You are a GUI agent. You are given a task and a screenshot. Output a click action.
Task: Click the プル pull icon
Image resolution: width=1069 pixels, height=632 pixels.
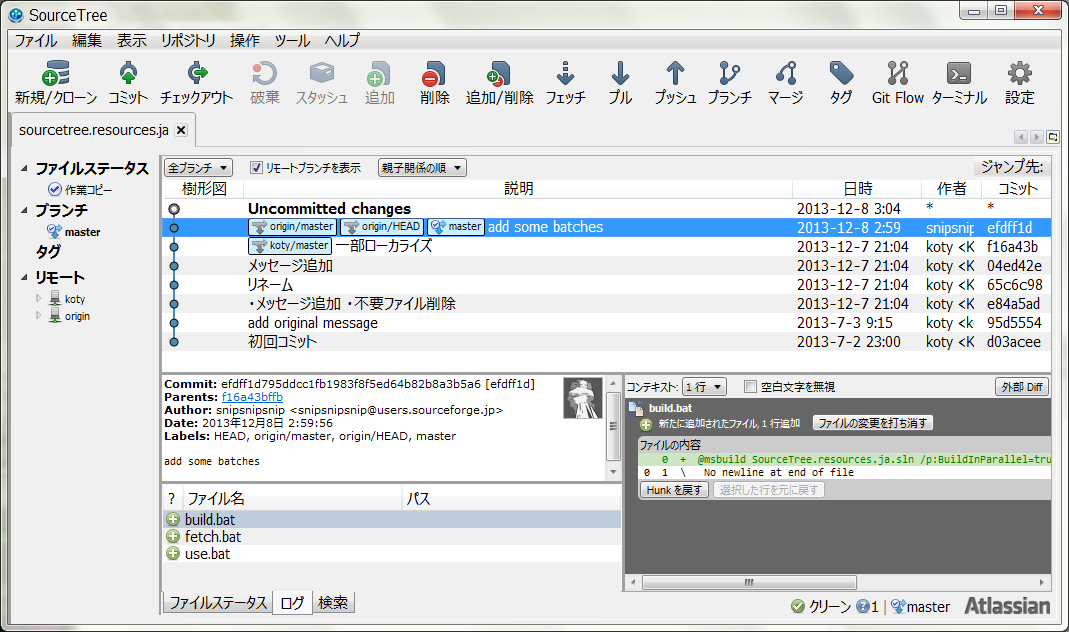click(620, 74)
